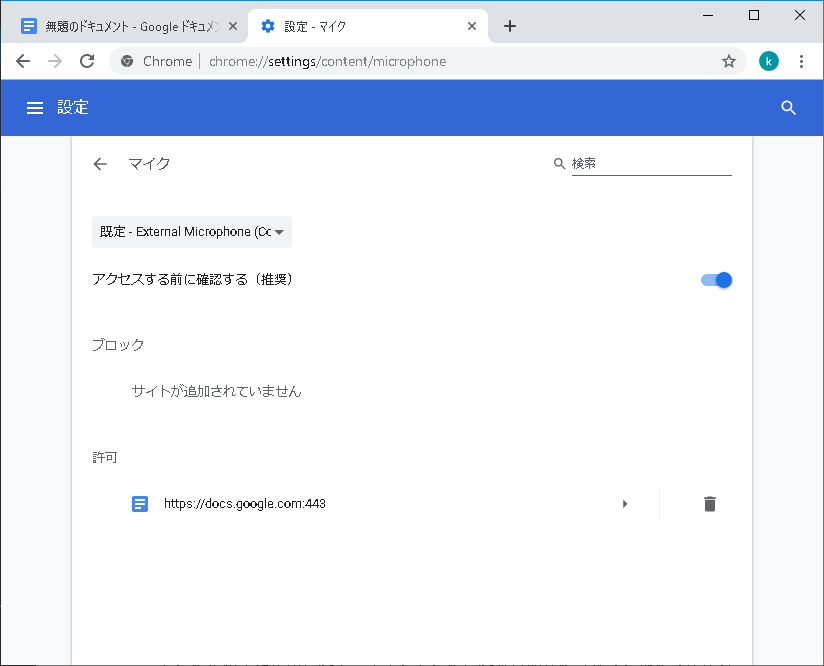Close the 無題のドキュメント tab
This screenshot has width=824, height=666.
tap(233, 26)
